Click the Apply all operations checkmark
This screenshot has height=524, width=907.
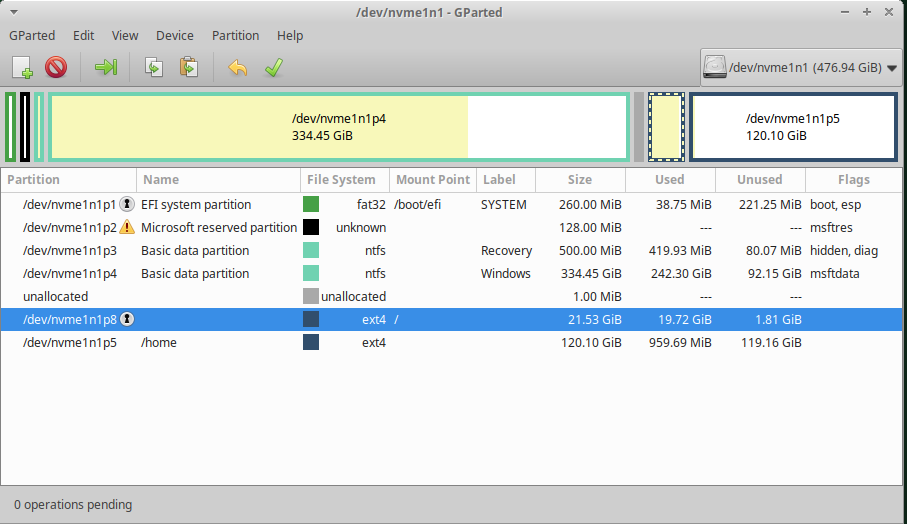(x=271, y=67)
